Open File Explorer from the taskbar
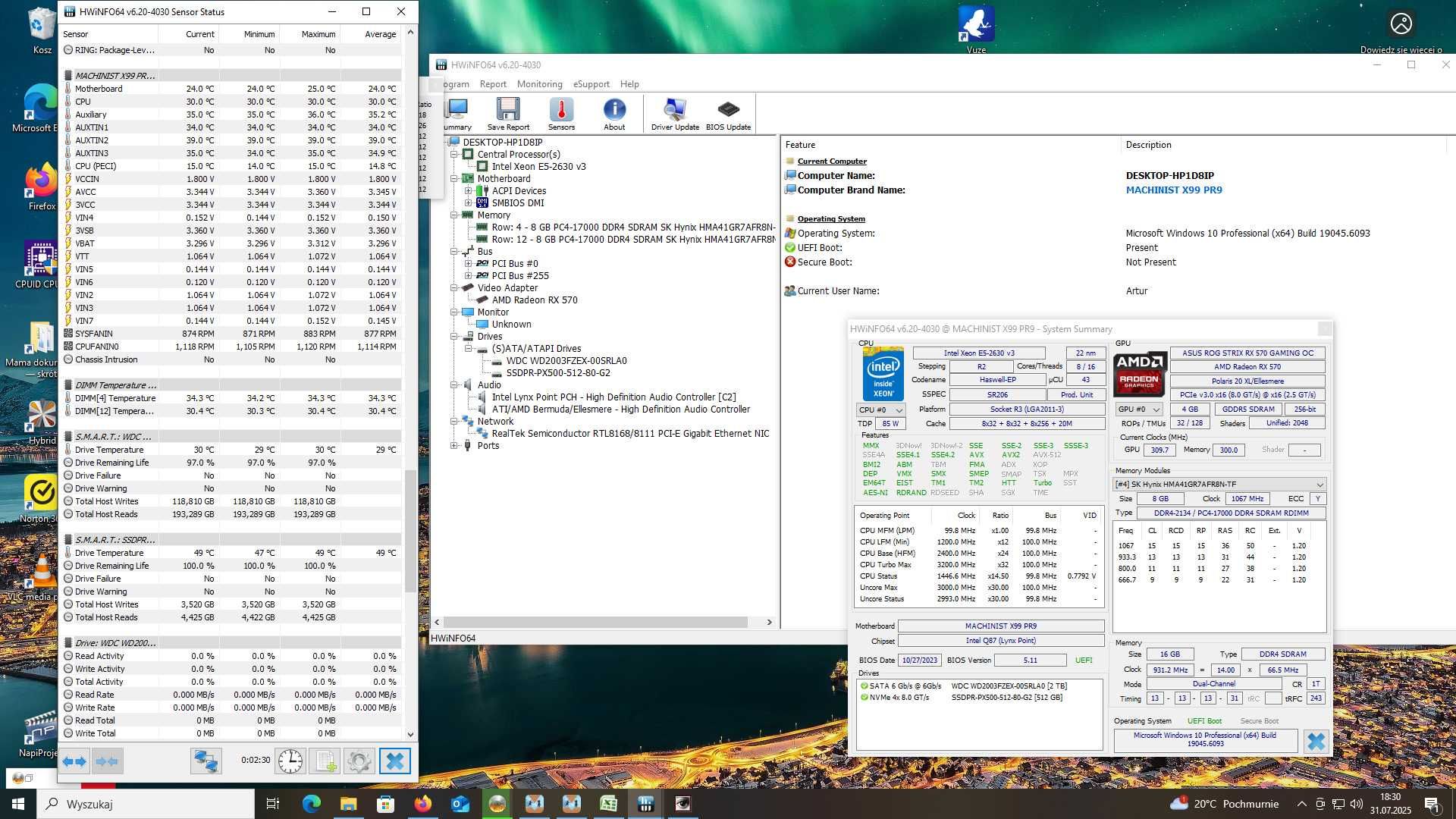The height and width of the screenshot is (819, 1456). point(348,804)
